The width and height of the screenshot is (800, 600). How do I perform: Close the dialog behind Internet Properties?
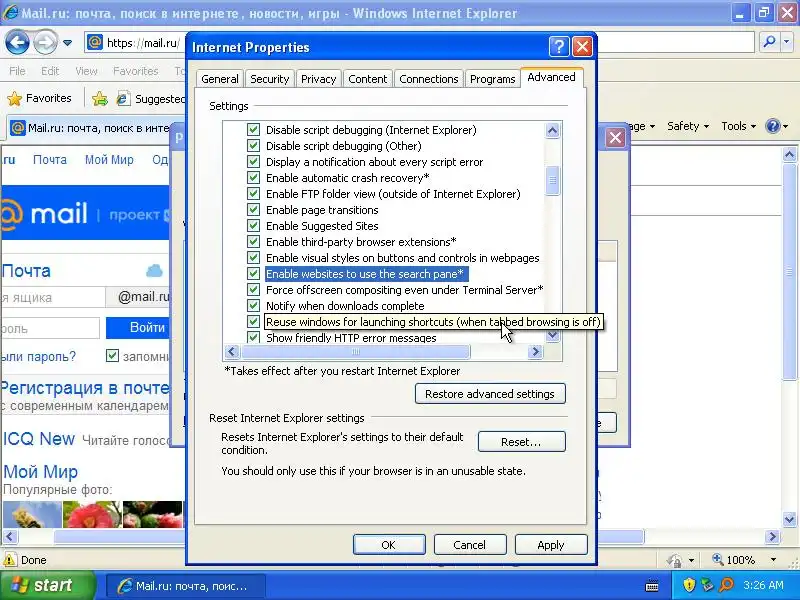tap(615, 137)
